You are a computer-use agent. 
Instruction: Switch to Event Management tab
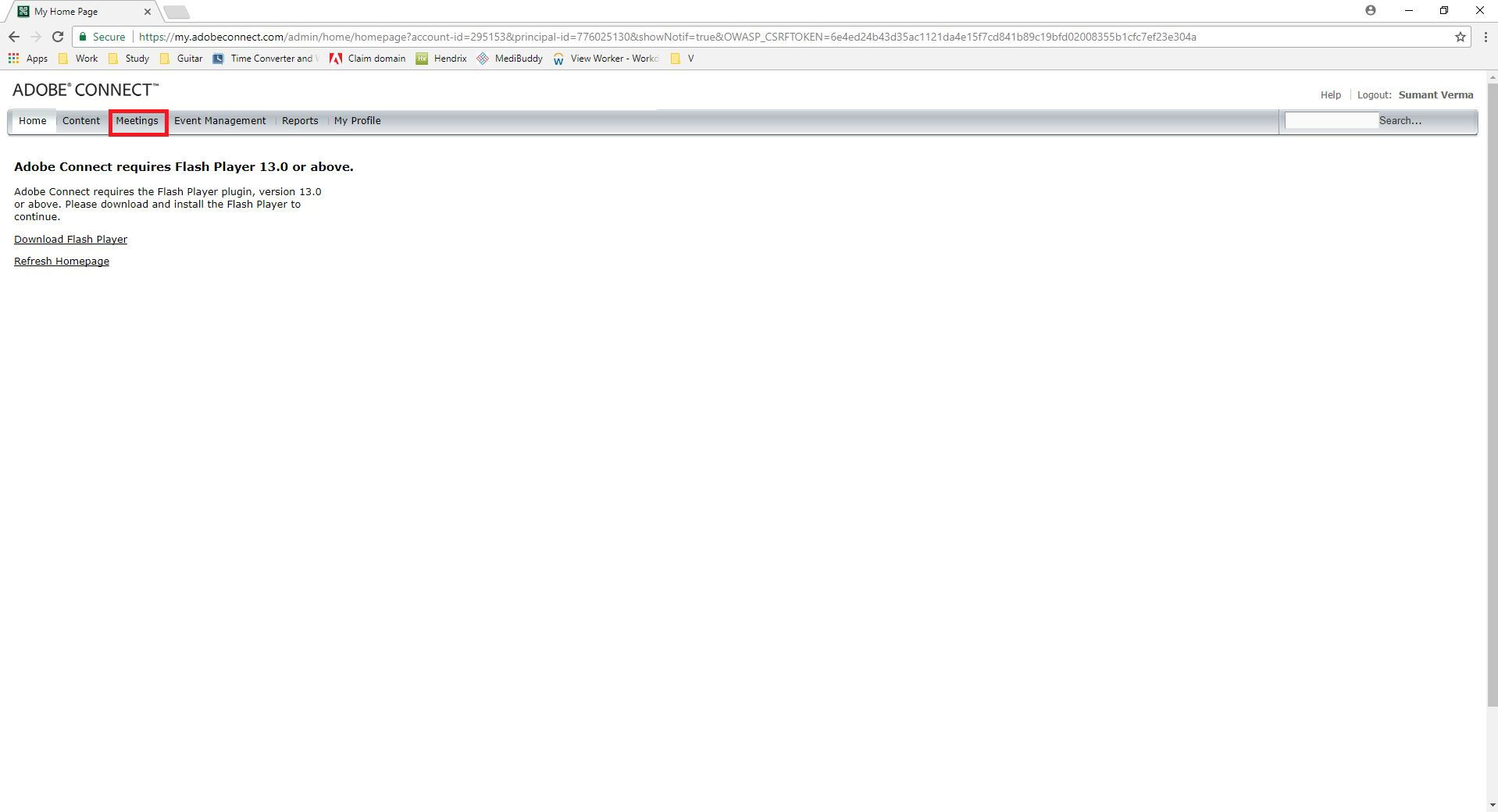tap(220, 121)
